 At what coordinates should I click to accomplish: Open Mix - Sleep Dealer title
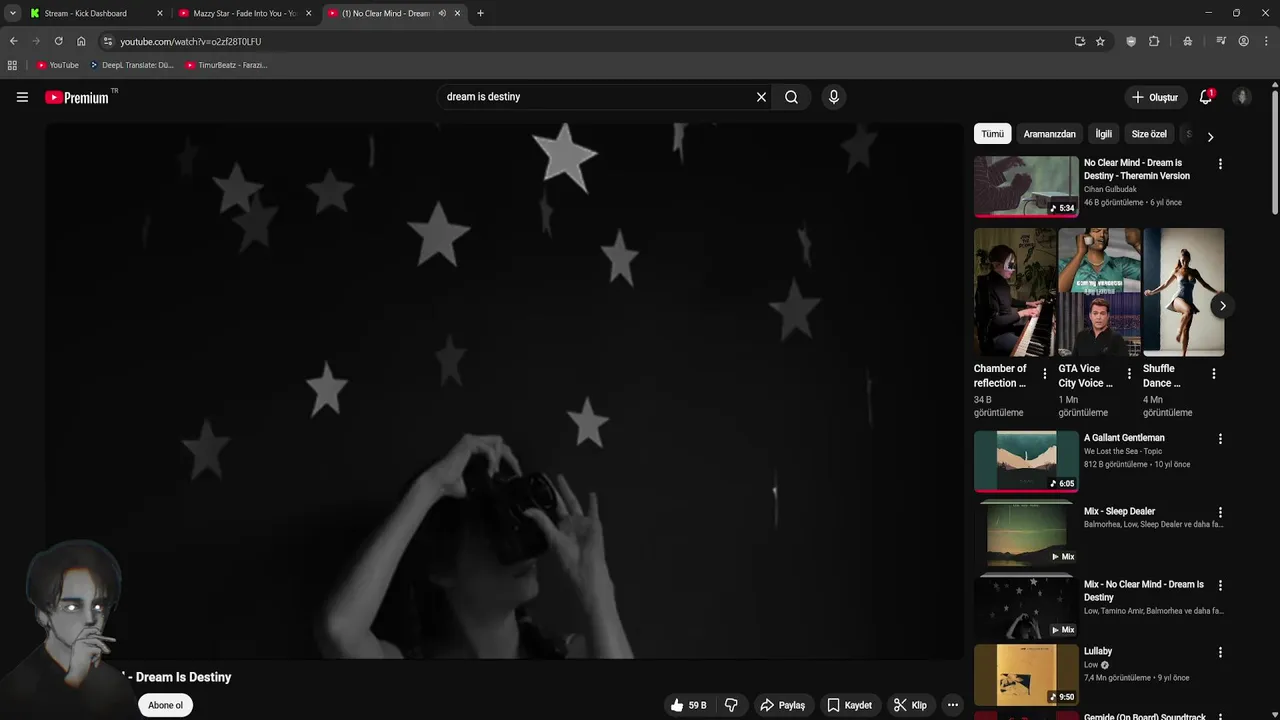tap(1119, 511)
